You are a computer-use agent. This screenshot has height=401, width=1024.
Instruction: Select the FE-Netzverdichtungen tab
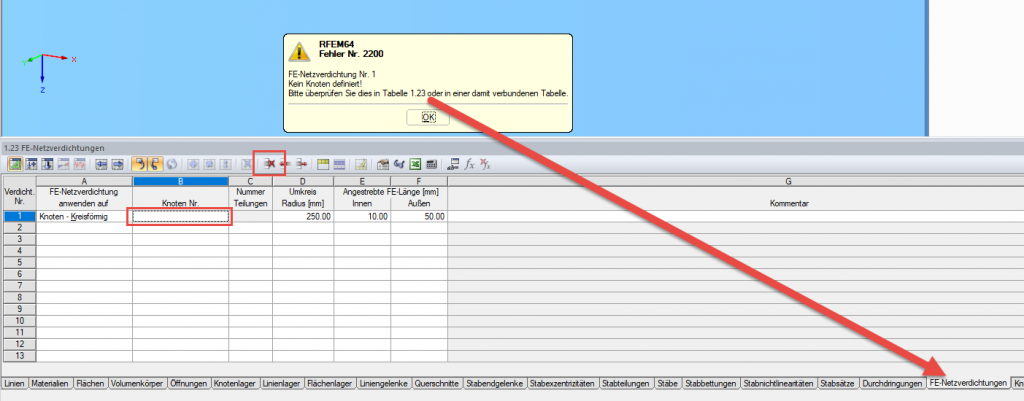[968, 383]
